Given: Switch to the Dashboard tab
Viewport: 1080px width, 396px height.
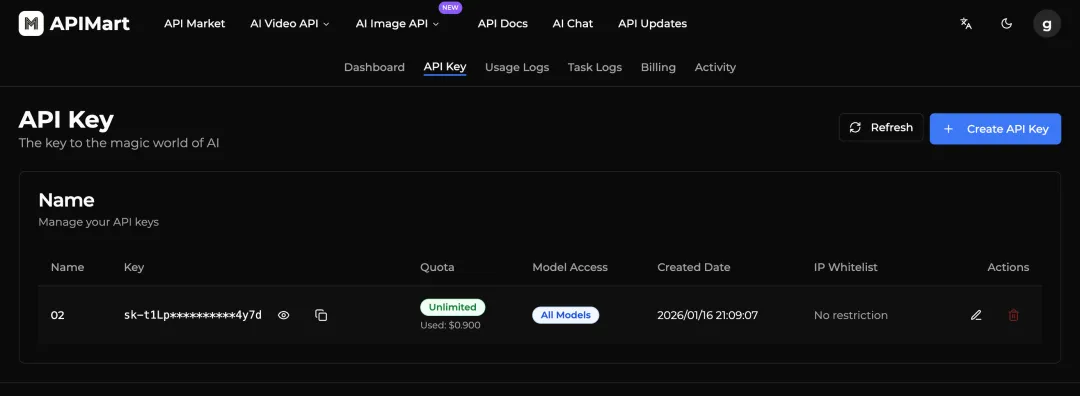Looking at the screenshot, I should [x=374, y=67].
